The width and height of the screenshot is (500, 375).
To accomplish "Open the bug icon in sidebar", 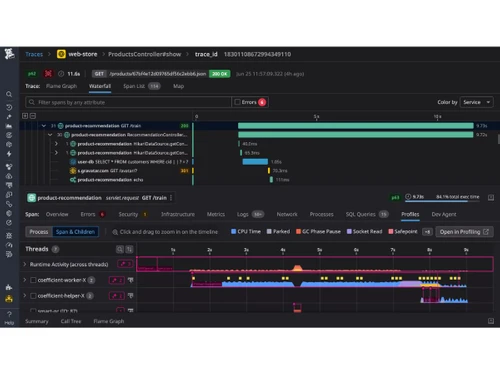I will (9, 235).
